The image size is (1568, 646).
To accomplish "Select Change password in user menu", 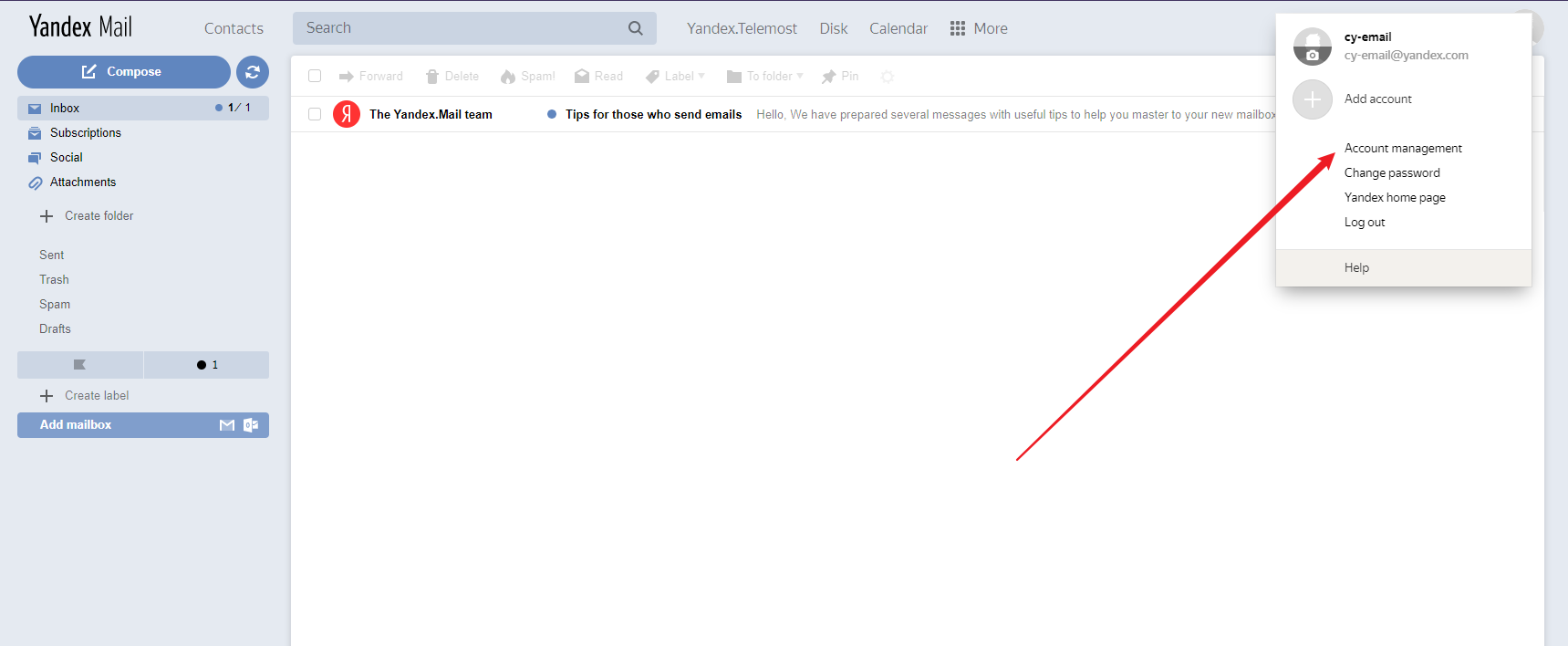I will (1392, 172).
